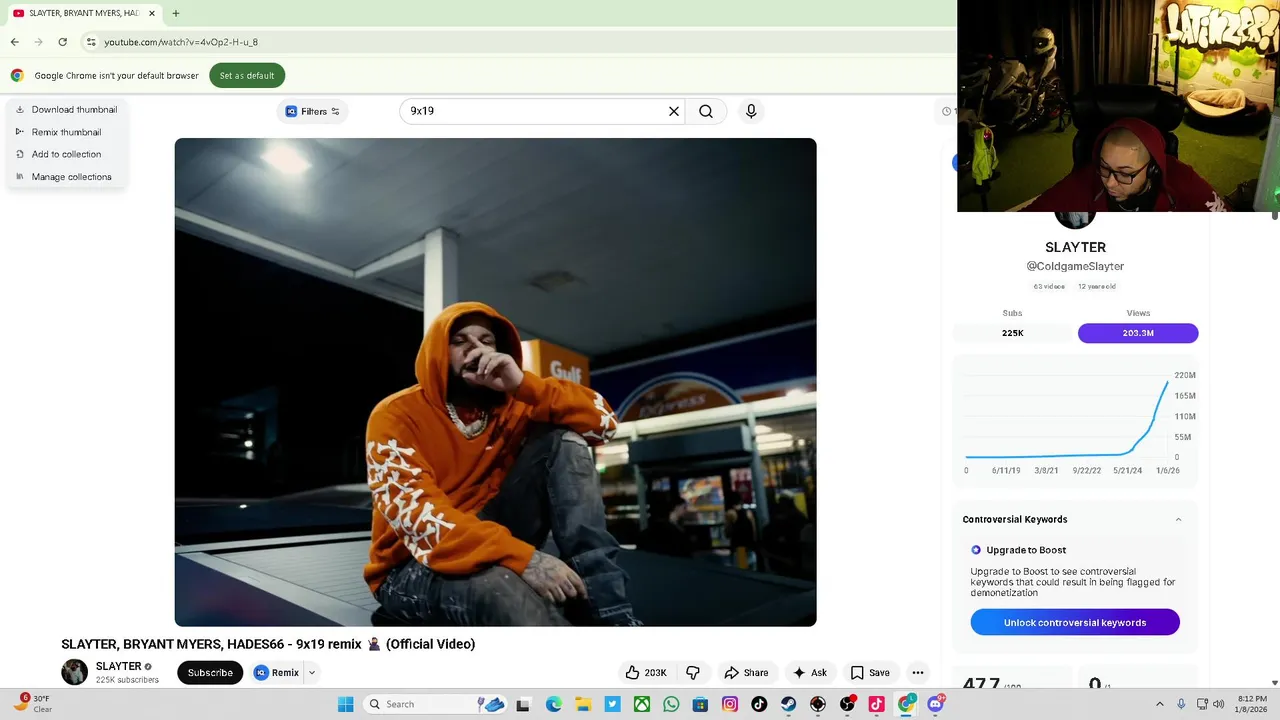Click the microphone tray icon
Image resolution: width=1280 pixels, height=720 pixels.
(1181, 704)
